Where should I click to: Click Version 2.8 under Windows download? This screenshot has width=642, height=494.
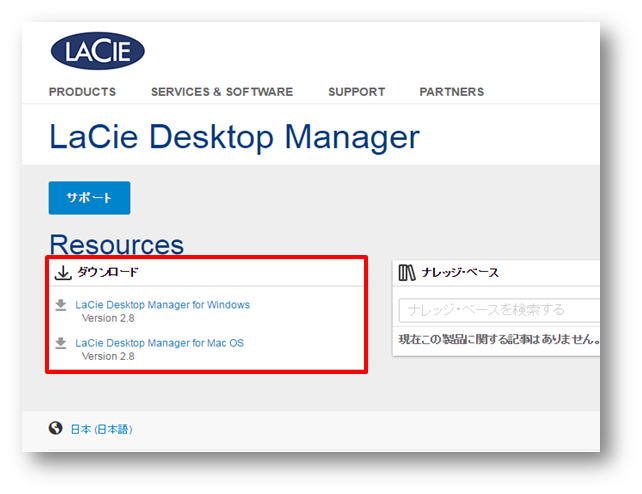(x=108, y=318)
